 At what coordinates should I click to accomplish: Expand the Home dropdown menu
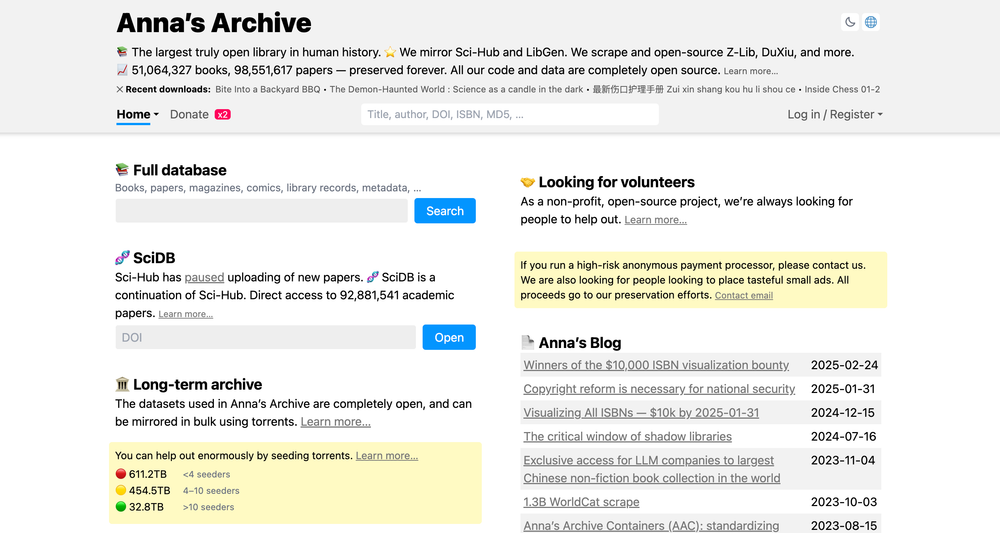click(x=137, y=115)
